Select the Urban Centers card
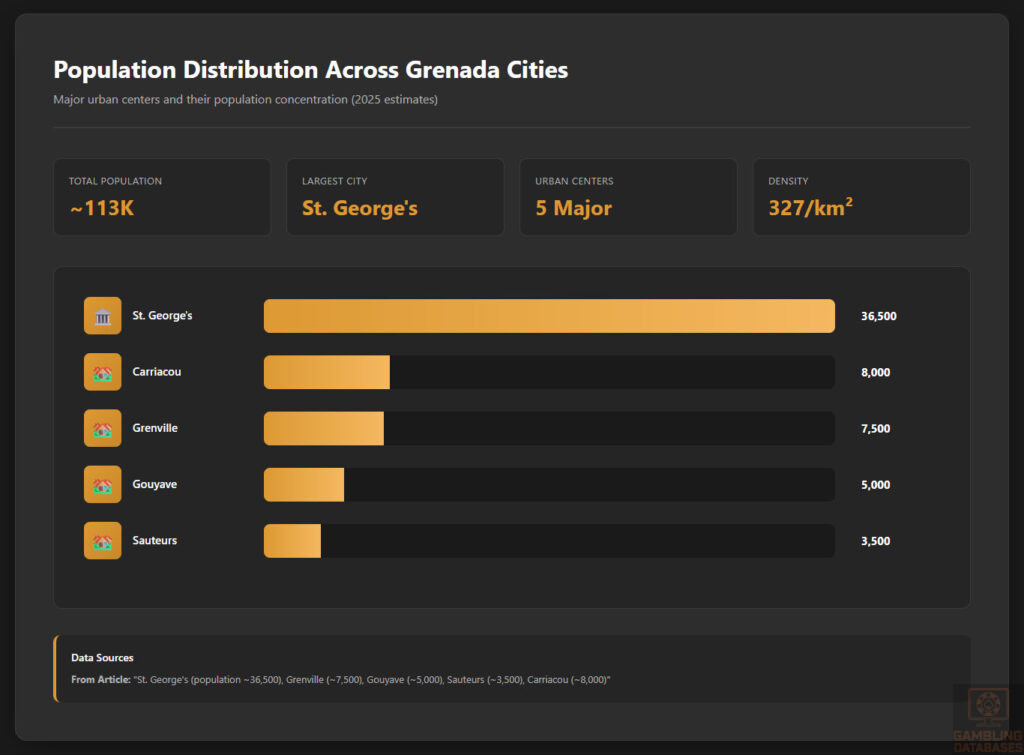This screenshot has width=1024, height=755. point(628,196)
